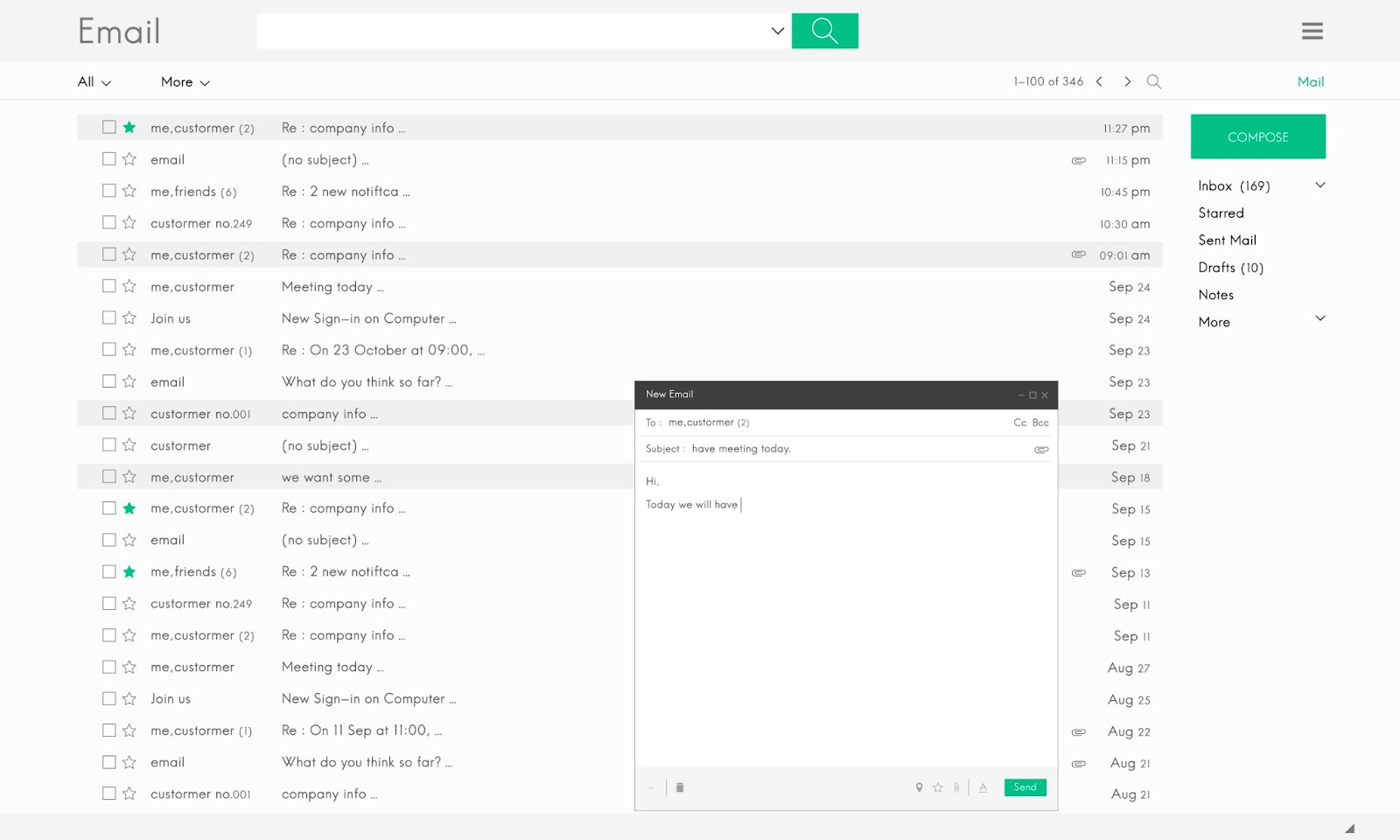
Task: Attach a file with the paperclip icon
Action: 955,787
